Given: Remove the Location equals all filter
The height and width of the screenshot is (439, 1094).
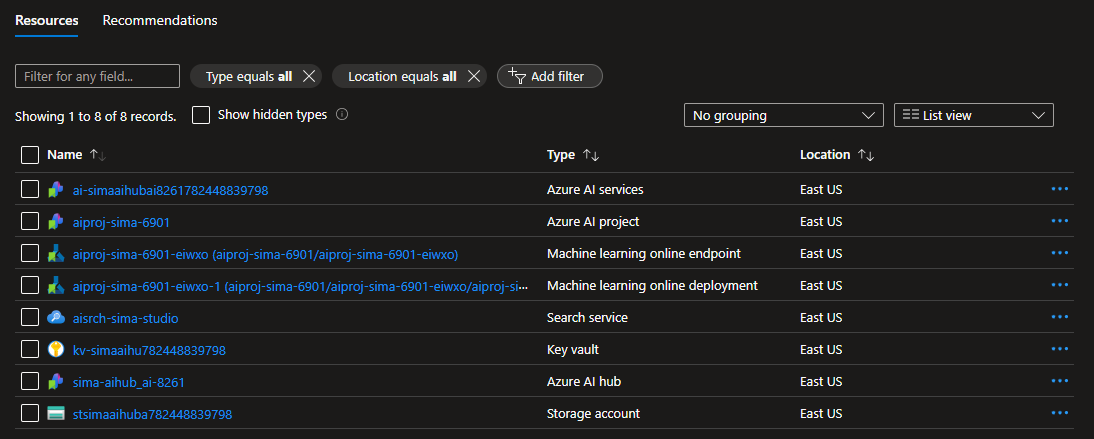Looking at the screenshot, I should tap(474, 76).
